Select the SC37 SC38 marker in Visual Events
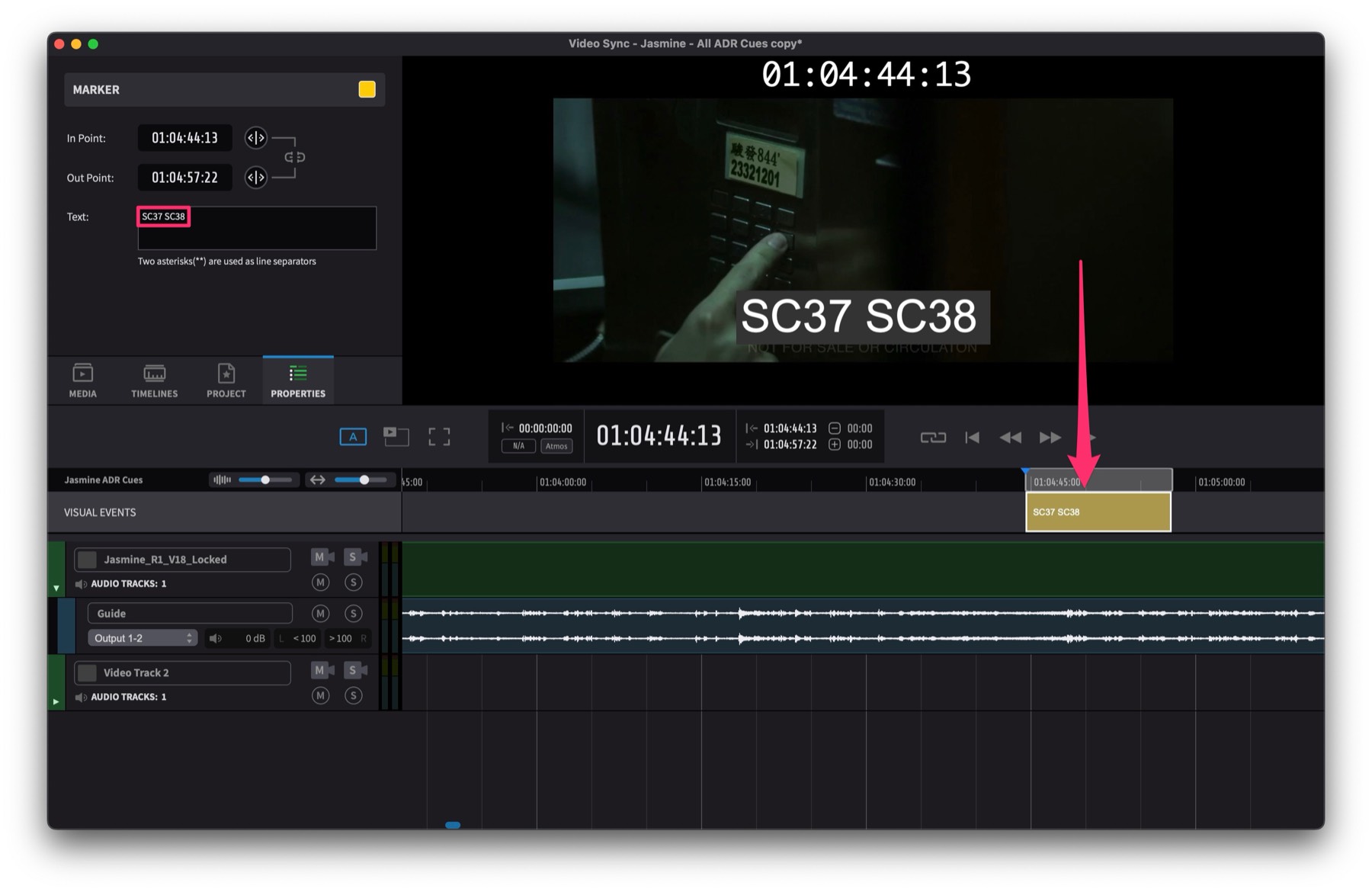Screen dimensions: 1372x892 [x=1098, y=512]
